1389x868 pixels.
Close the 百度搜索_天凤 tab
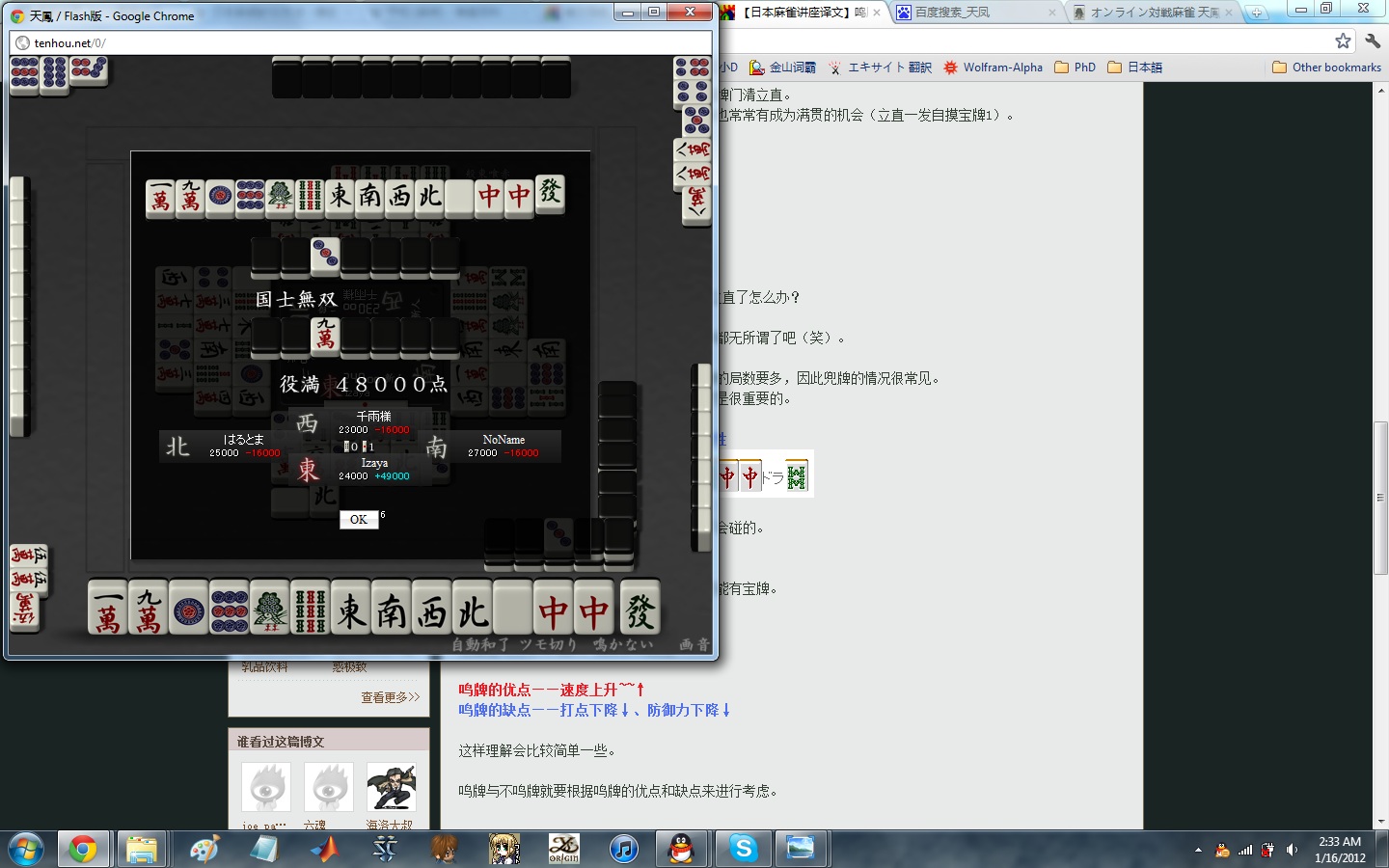pyautogui.click(x=1051, y=13)
